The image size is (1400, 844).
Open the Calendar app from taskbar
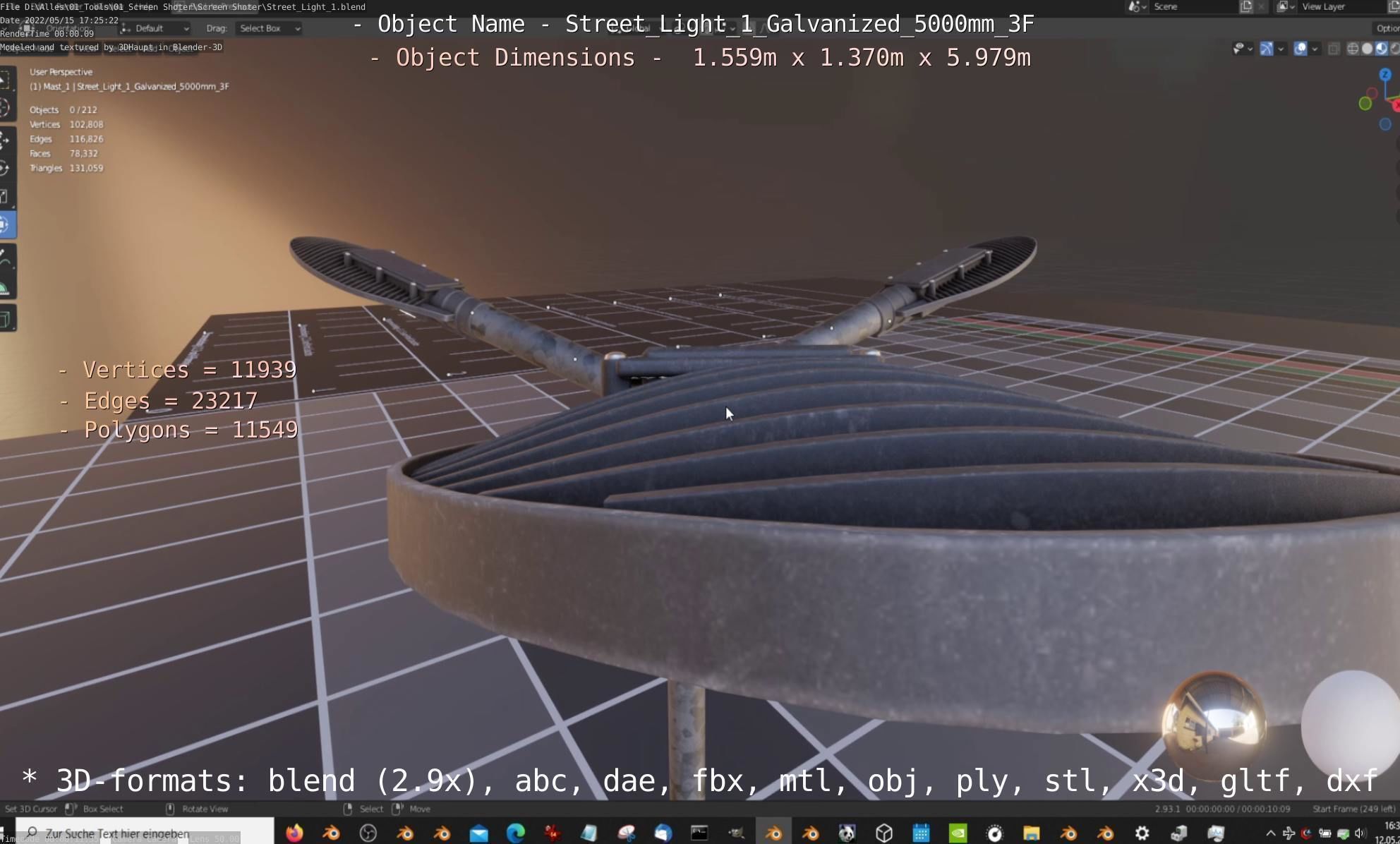tap(921, 833)
